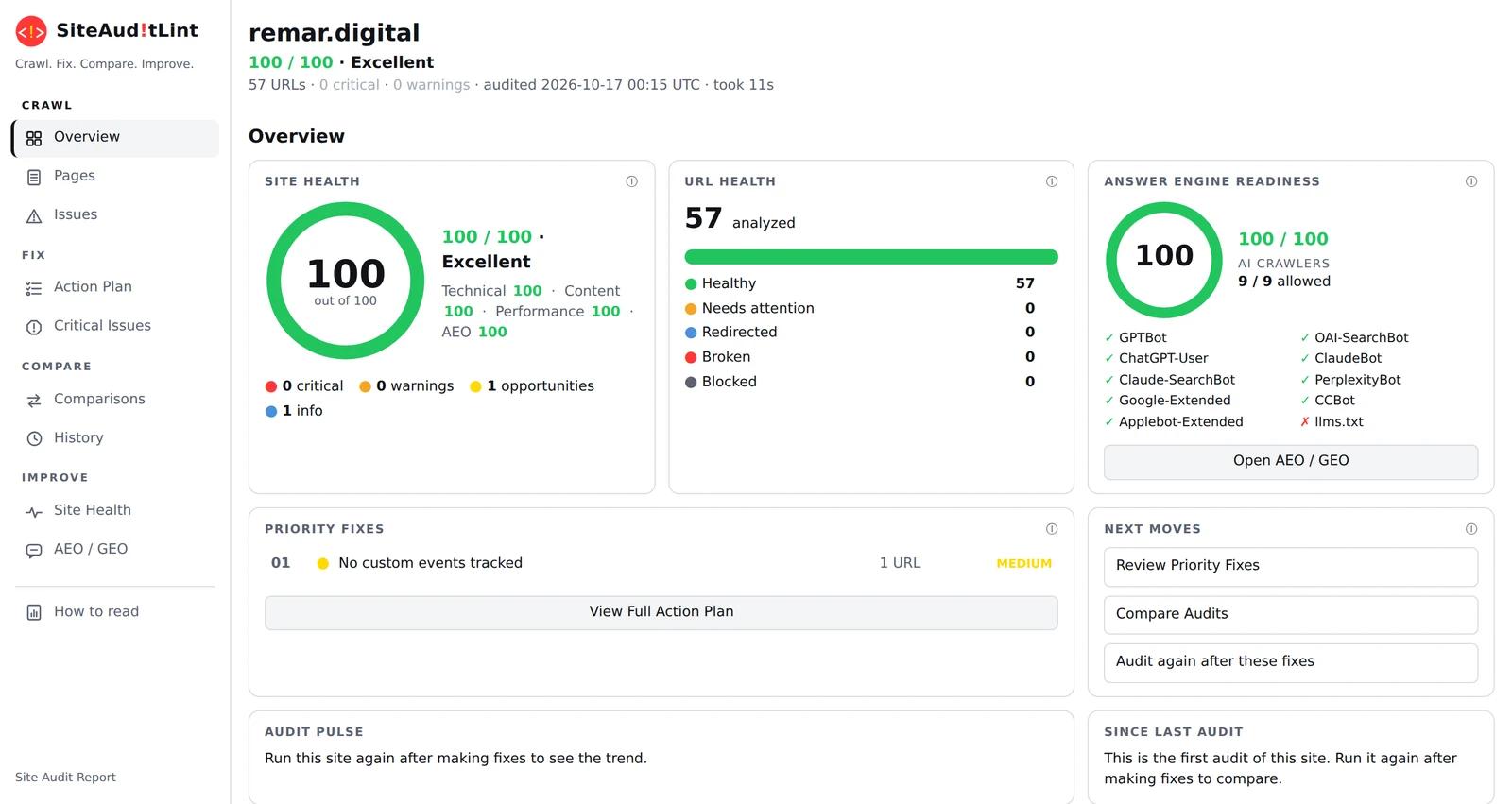Open Critical Issues in sidebar

(115, 326)
